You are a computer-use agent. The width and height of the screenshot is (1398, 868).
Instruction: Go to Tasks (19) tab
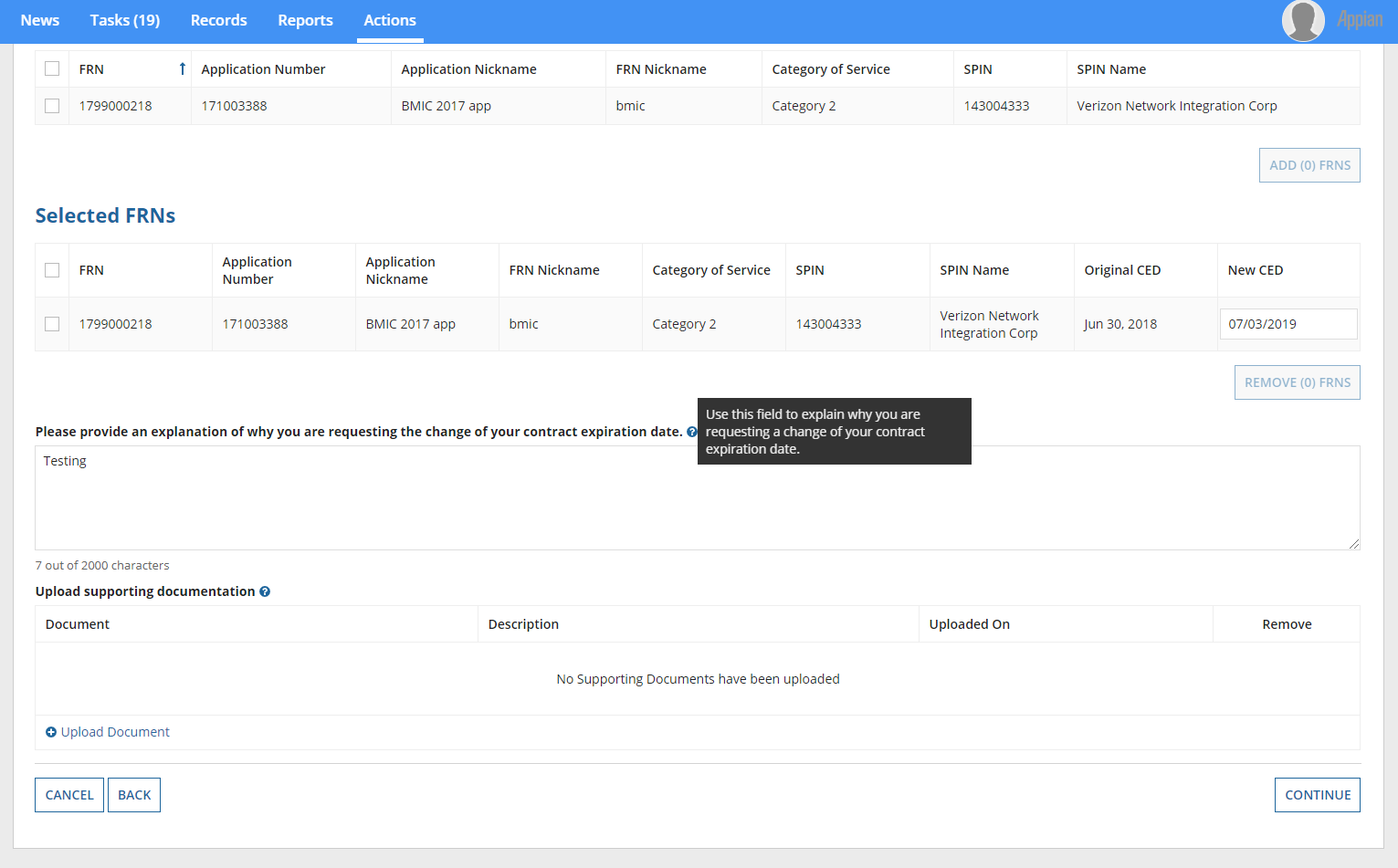coord(125,20)
